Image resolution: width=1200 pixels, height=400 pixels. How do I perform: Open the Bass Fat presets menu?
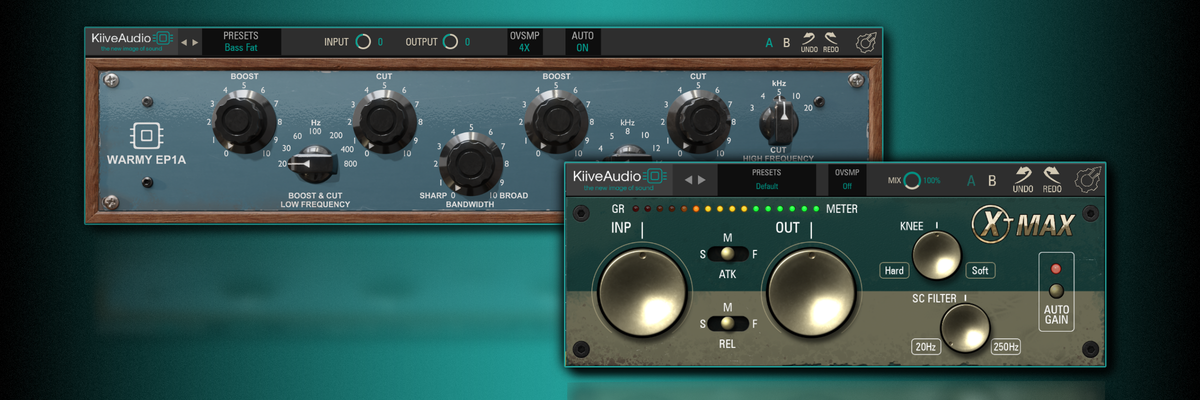tap(241, 41)
